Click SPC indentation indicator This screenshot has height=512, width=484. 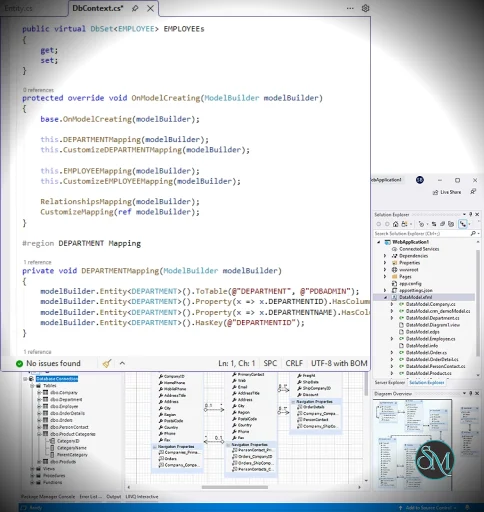[x=270, y=363]
